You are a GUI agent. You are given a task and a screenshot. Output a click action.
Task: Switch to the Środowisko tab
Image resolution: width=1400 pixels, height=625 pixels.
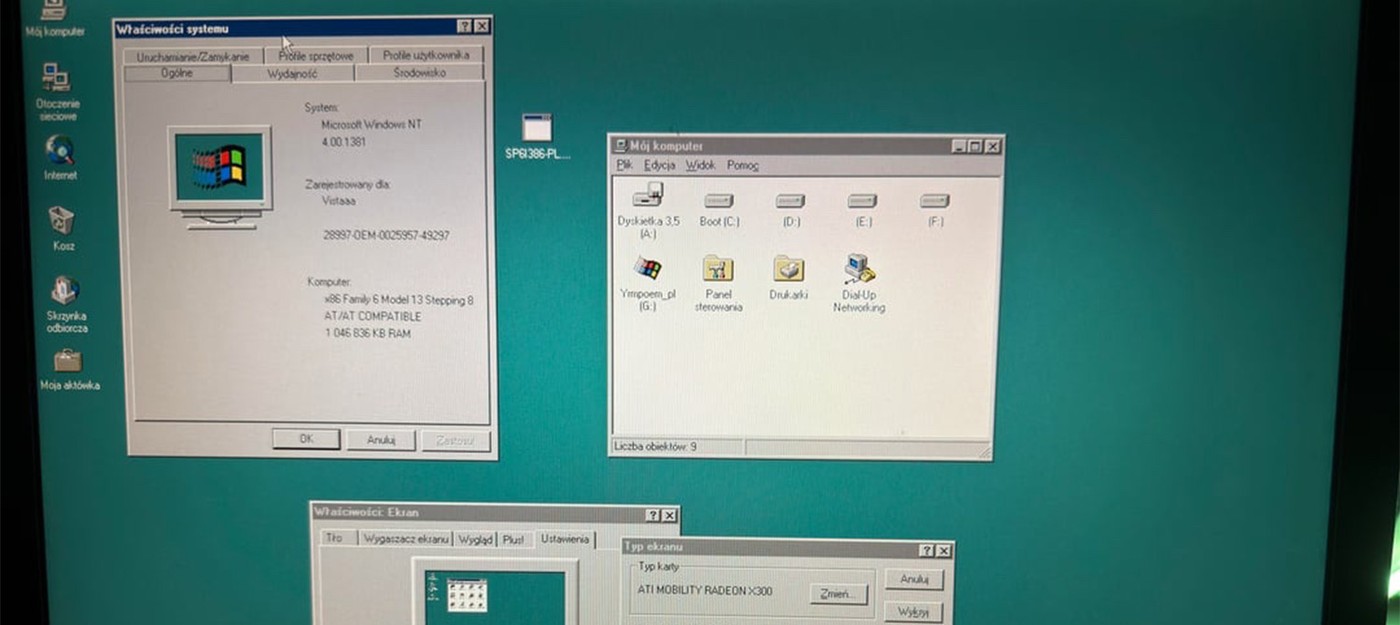(x=419, y=73)
